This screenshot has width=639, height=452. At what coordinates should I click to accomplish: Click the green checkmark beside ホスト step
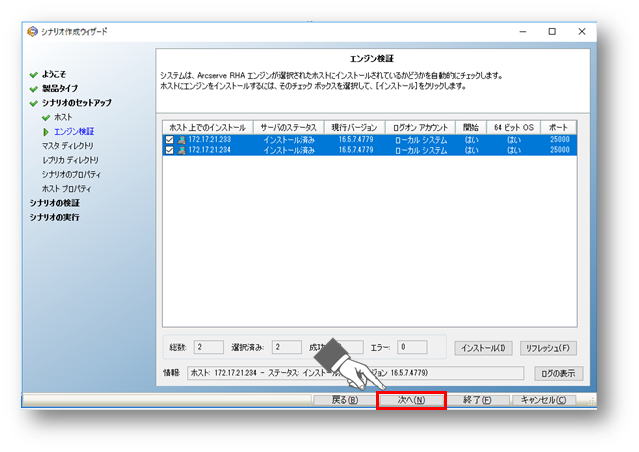pyautogui.click(x=46, y=118)
